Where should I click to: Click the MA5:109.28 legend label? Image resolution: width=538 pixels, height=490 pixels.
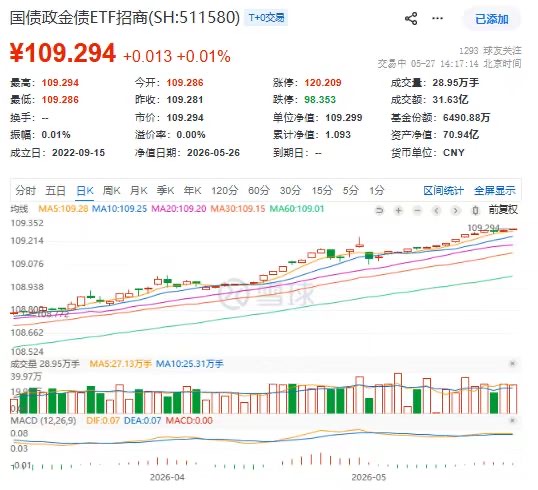(63, 209)
